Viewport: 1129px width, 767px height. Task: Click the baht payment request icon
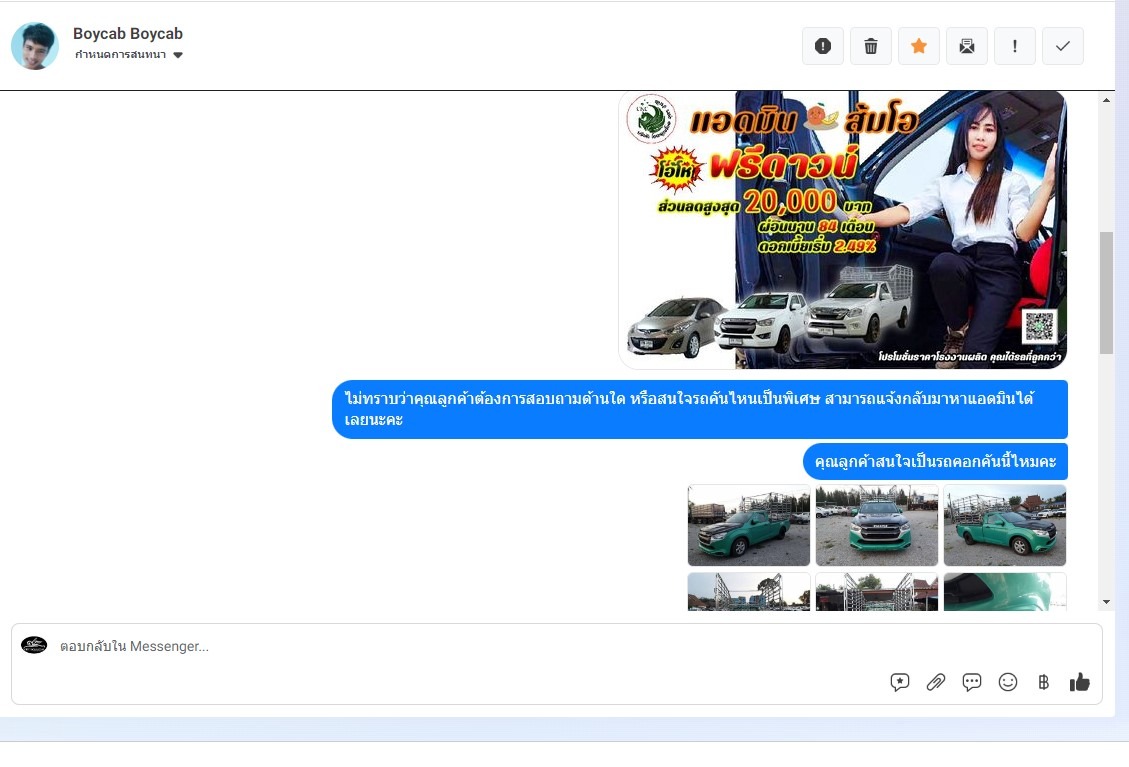coord(1043,682)
